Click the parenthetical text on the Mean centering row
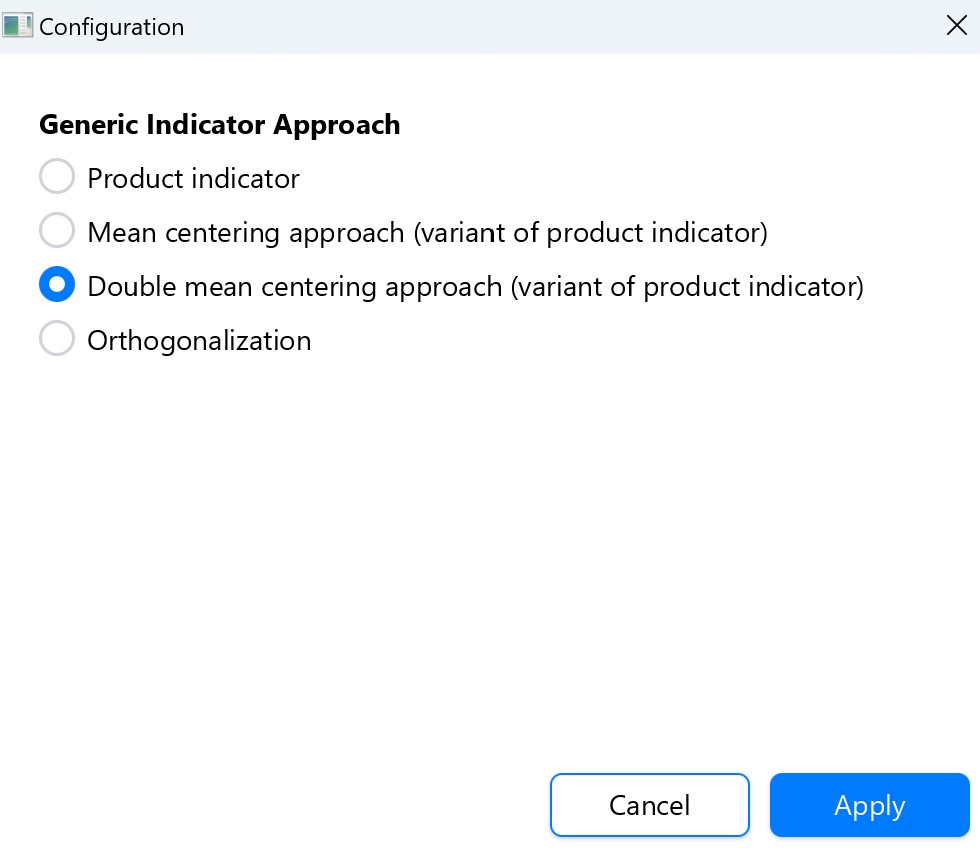Image resolution: width=980 pixels, height=848 pixels. point(590,233)
